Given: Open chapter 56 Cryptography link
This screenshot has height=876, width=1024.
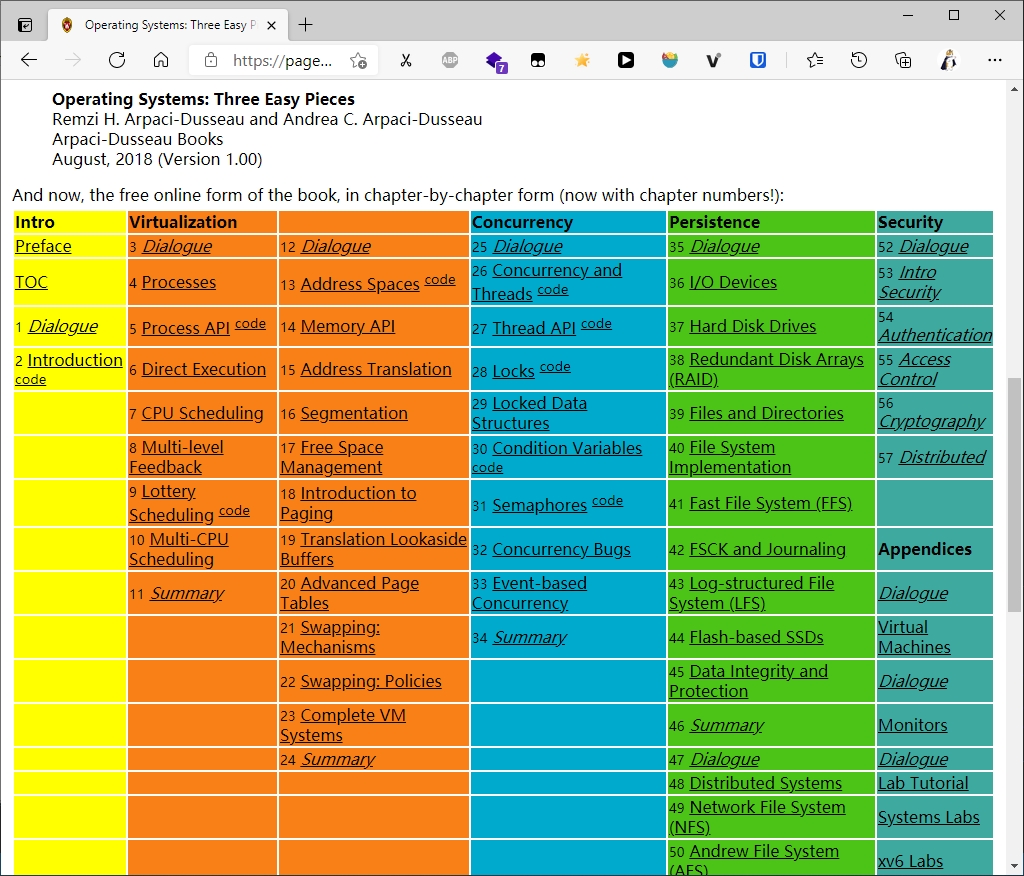Looking at the screenshot, I should (931, 421).
